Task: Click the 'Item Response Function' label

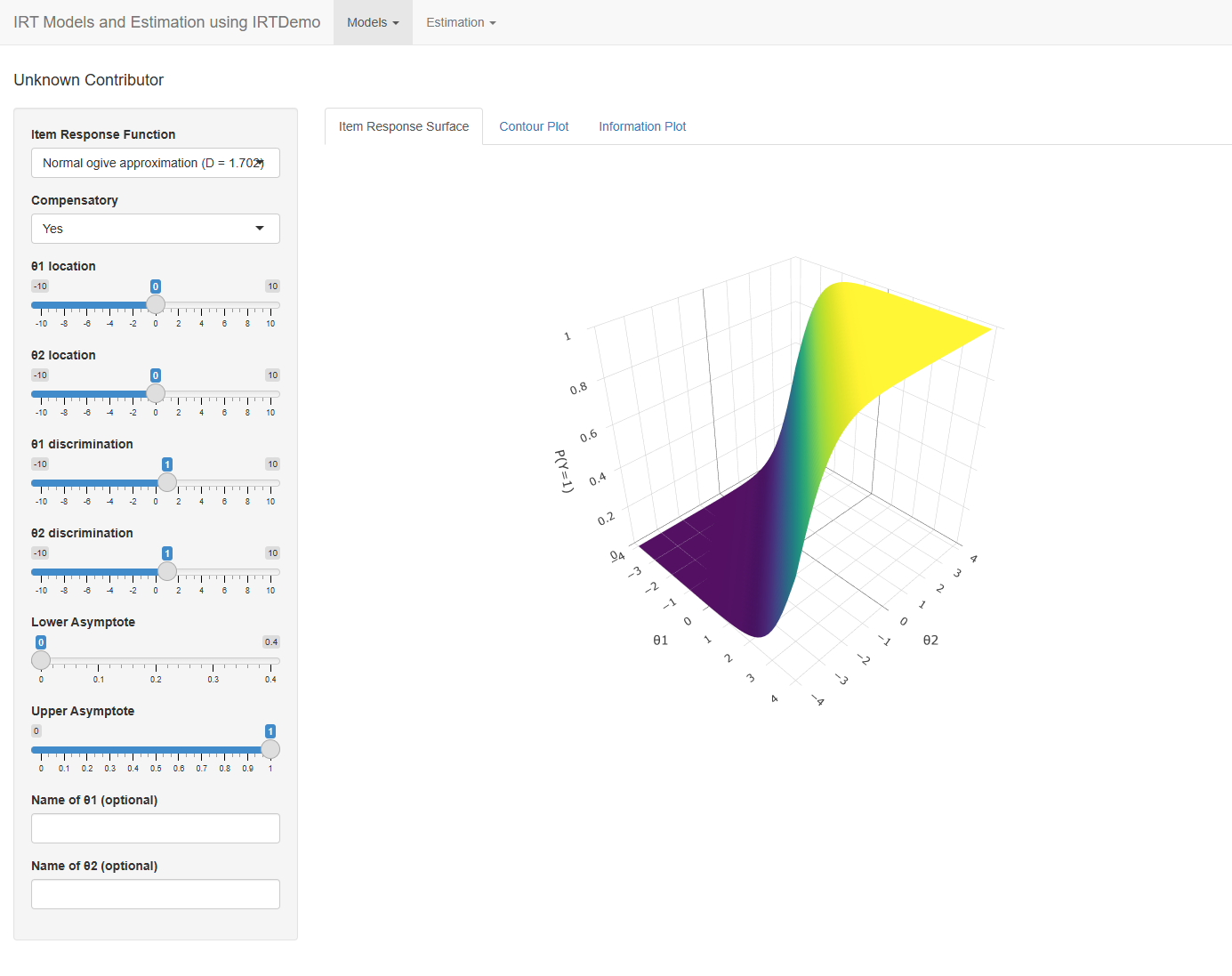Action: [103, 134]
